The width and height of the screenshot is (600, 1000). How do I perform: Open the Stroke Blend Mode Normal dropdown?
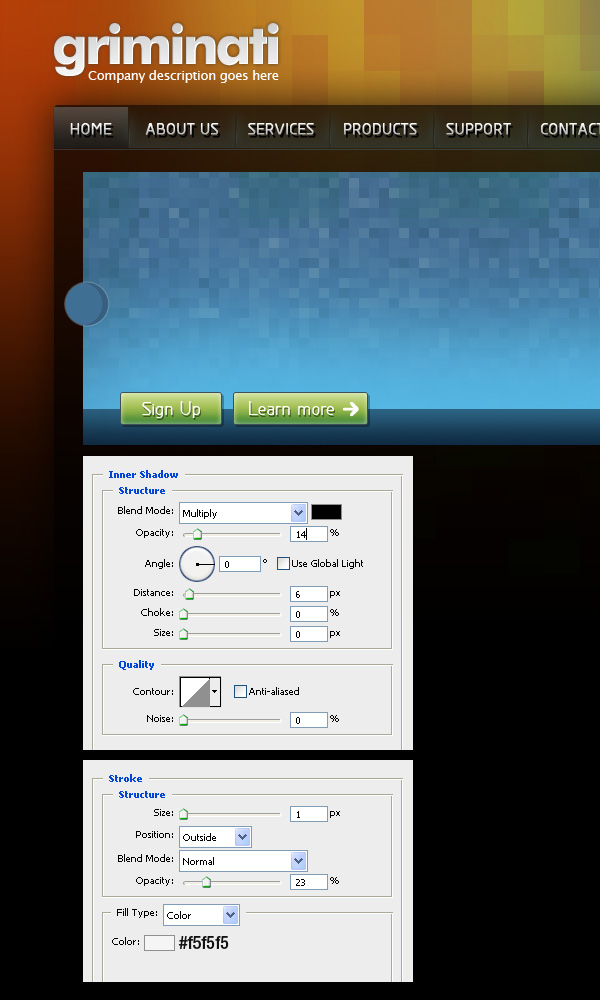(243, 861)
